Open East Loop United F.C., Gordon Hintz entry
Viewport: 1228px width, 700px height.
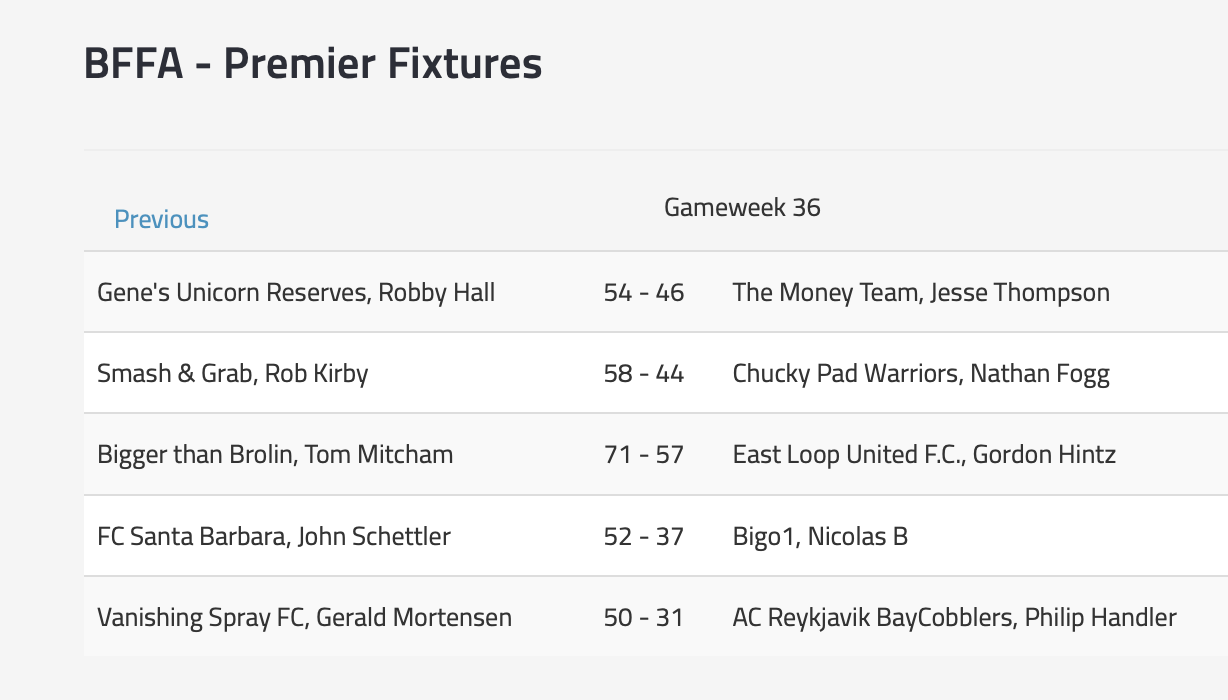click(924, 454)
